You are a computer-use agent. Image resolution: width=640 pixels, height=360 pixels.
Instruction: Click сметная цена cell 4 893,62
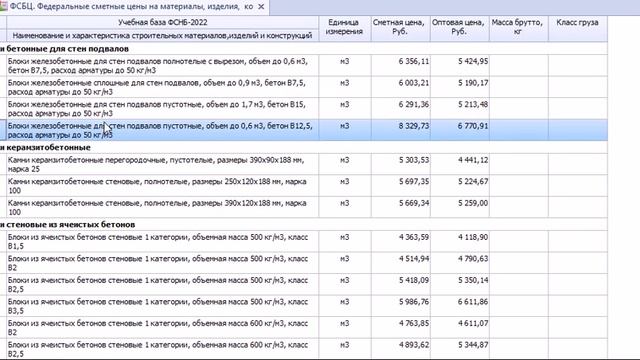tap(400, 349)
